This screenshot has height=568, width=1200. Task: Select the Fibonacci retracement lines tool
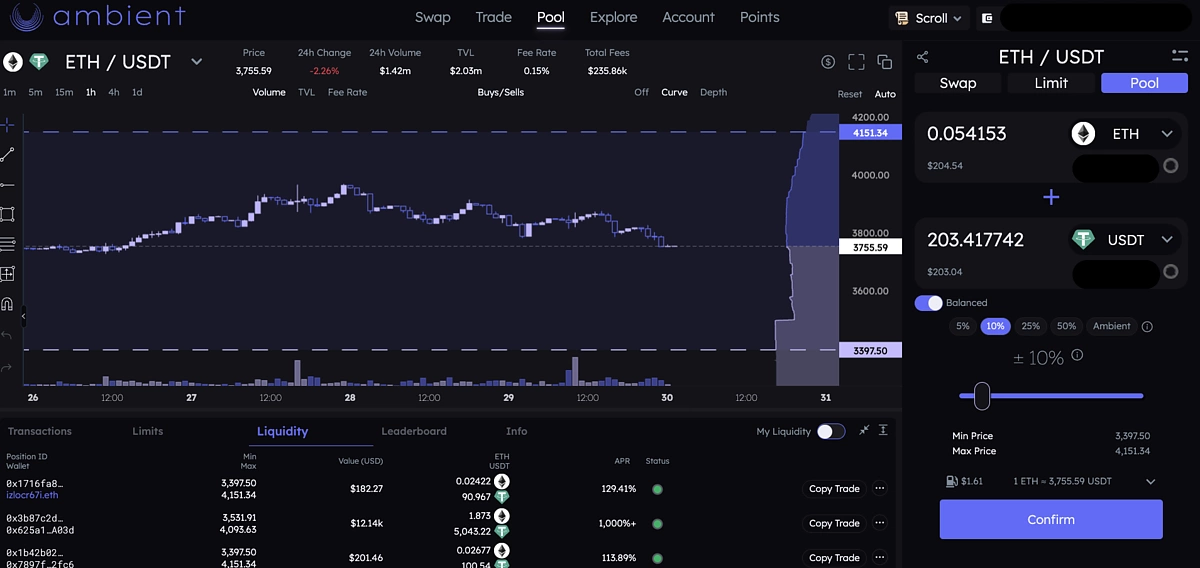[x=7, y=243]
